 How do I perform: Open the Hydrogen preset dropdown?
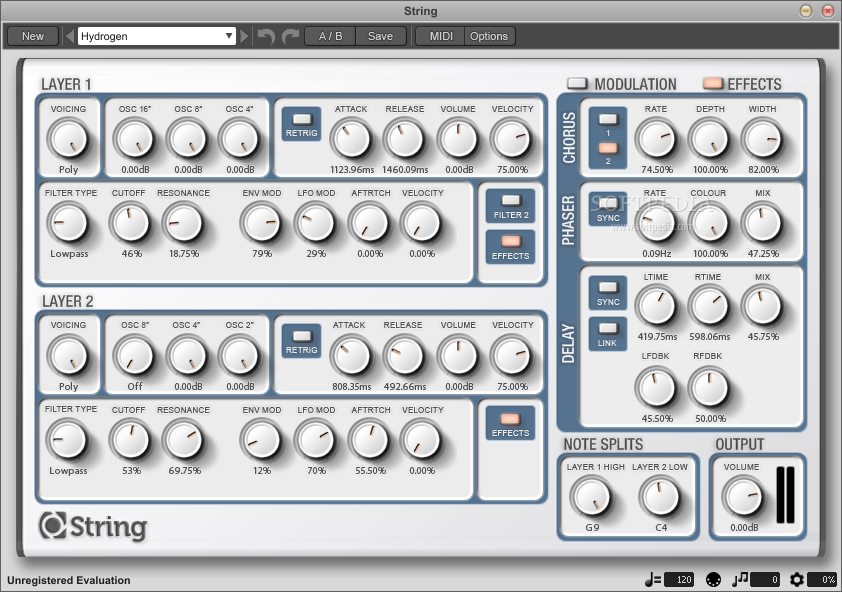157,36
